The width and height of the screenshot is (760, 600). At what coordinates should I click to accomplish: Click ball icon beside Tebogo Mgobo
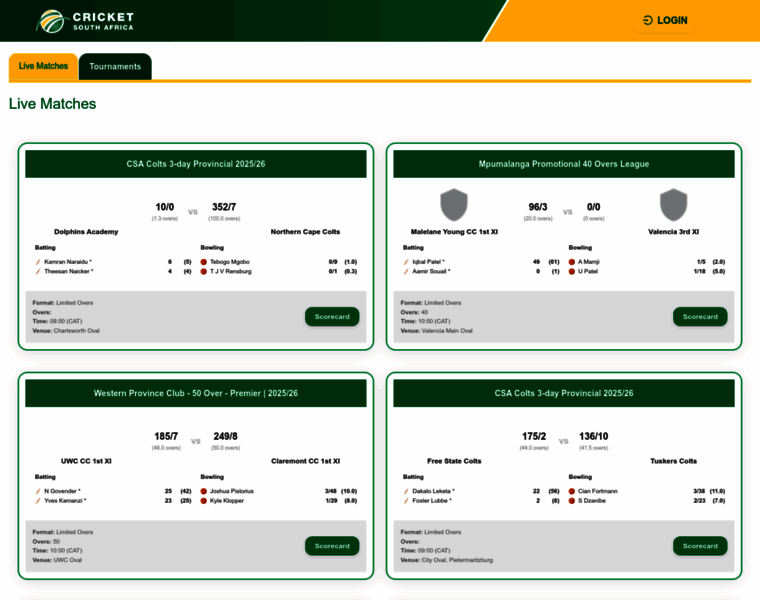(x=204, y=262)
